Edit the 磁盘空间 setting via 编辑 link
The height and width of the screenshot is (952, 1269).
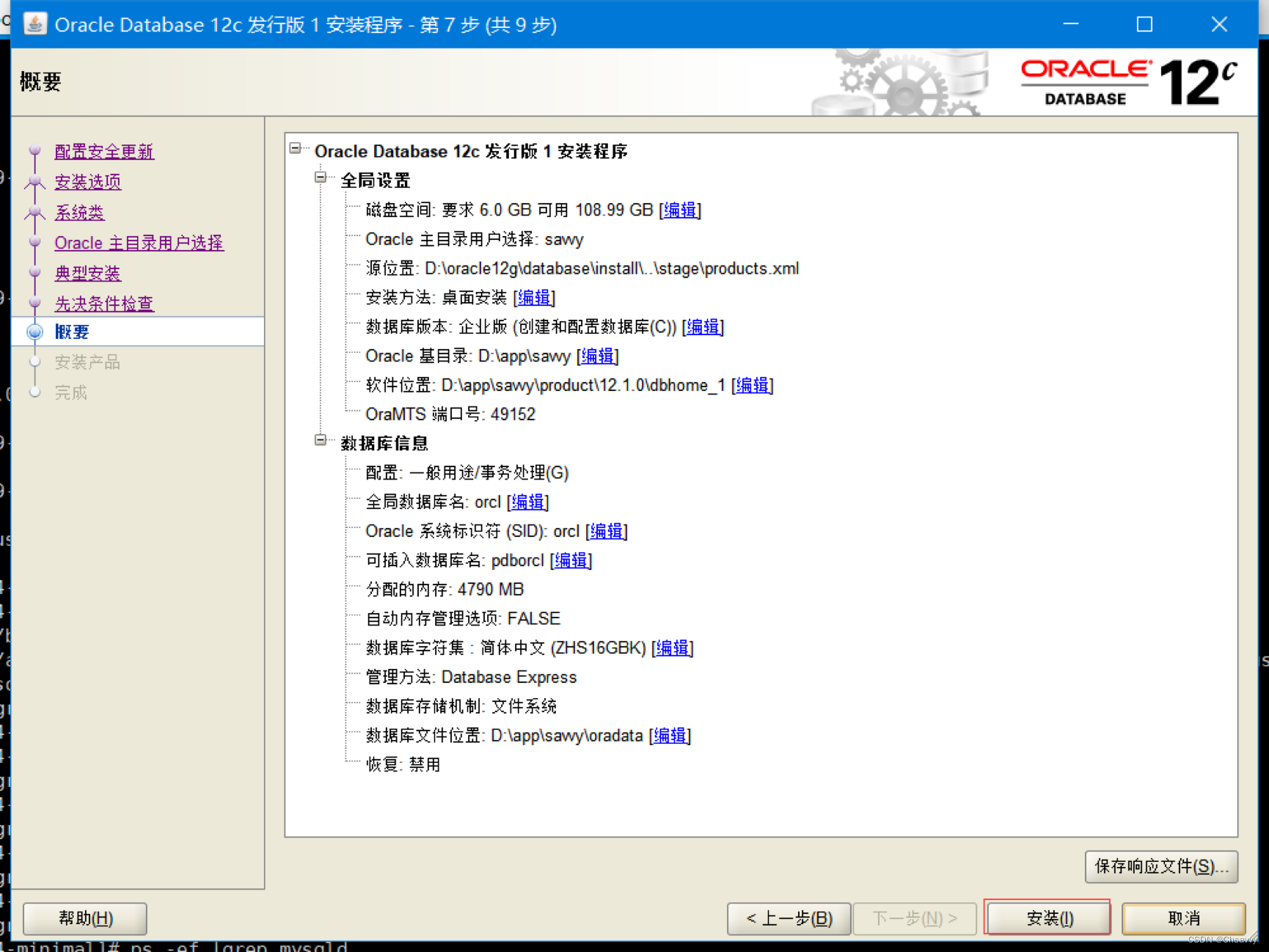click(679, 210)
